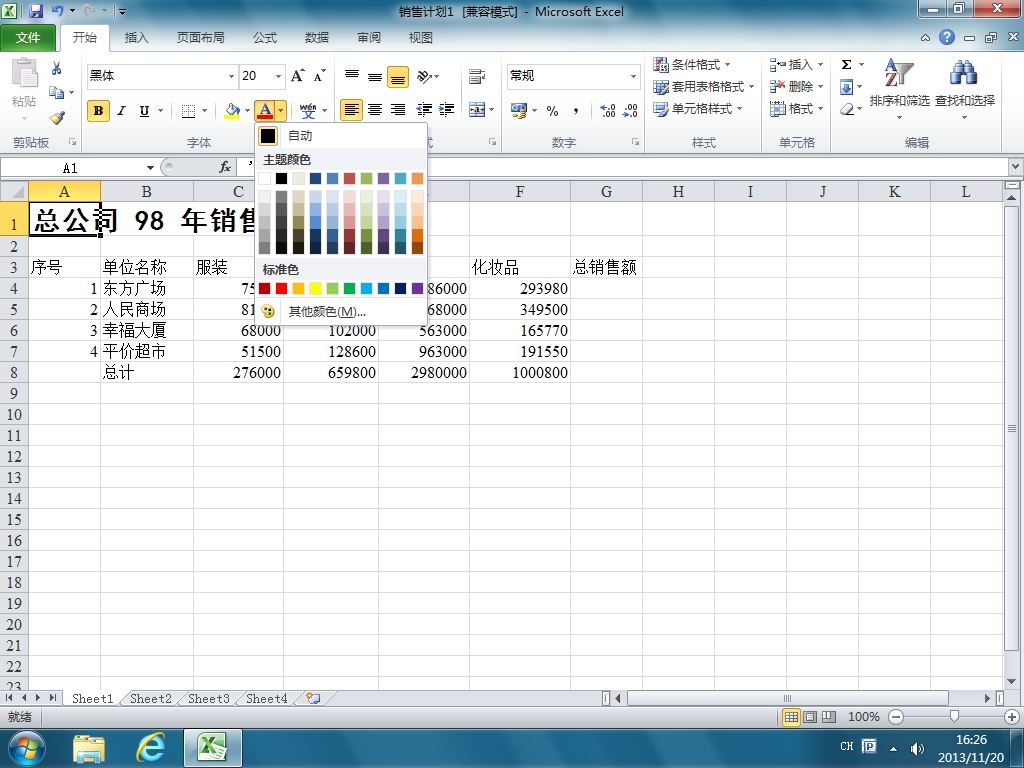
Task: Select cell F8 with value 1000800
Action: tap(520, 372)
